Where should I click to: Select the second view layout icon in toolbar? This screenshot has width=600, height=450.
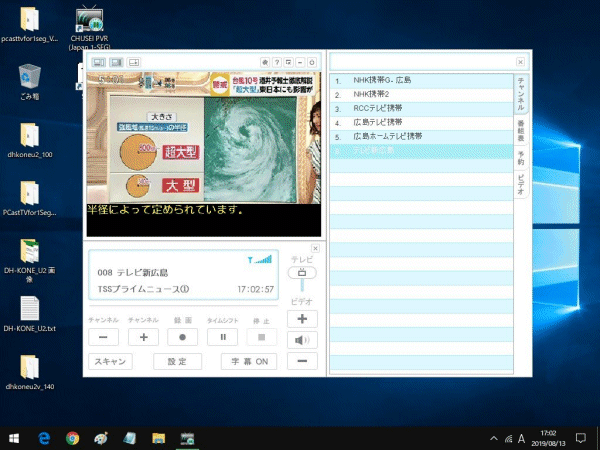[116, 62]
